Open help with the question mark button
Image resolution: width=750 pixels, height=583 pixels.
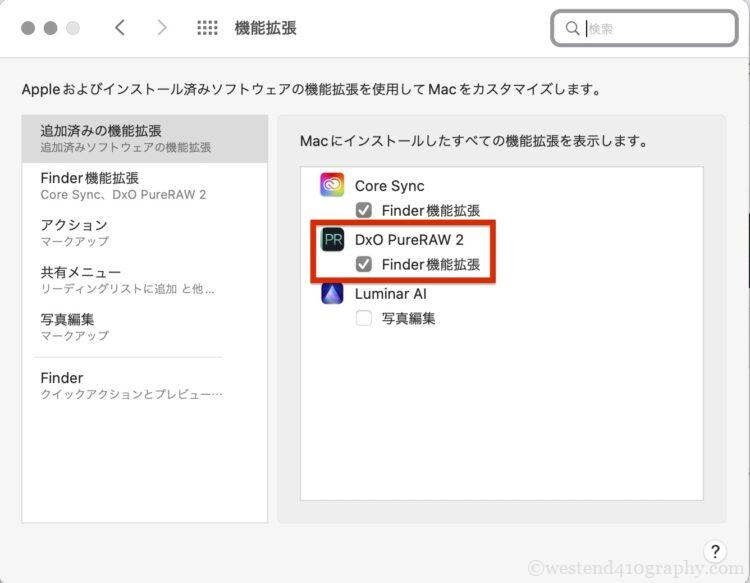click(715, 551)
